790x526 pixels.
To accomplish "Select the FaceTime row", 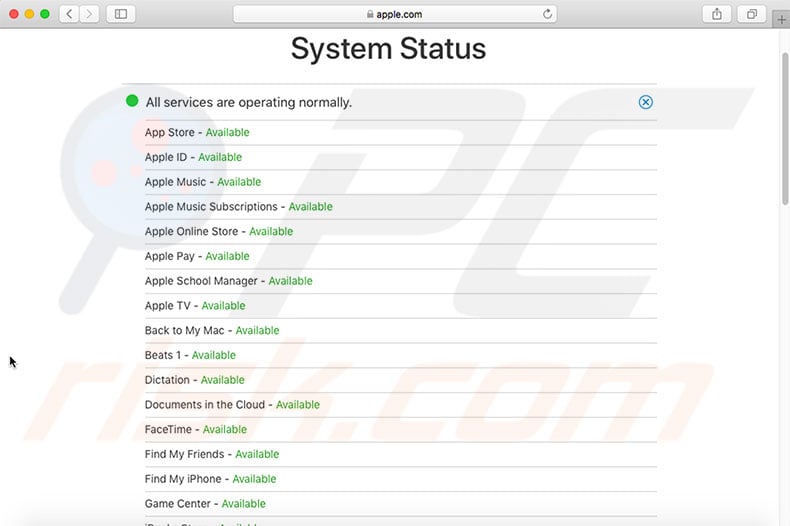I will tap(401, 429).
